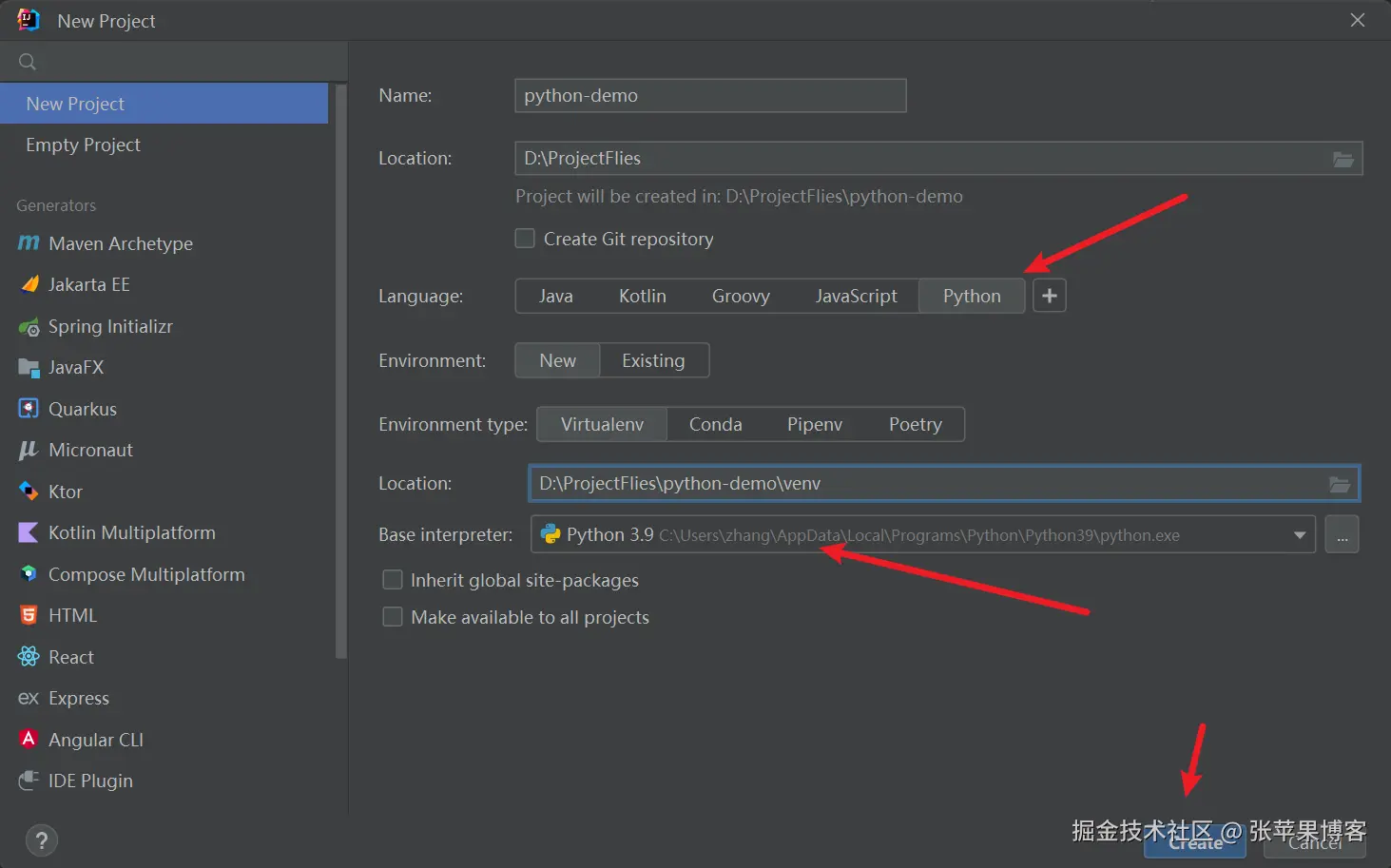Viewport: 1391px width, 868px height.
Task: Select JavaScript language option
Action: (856, 296)
